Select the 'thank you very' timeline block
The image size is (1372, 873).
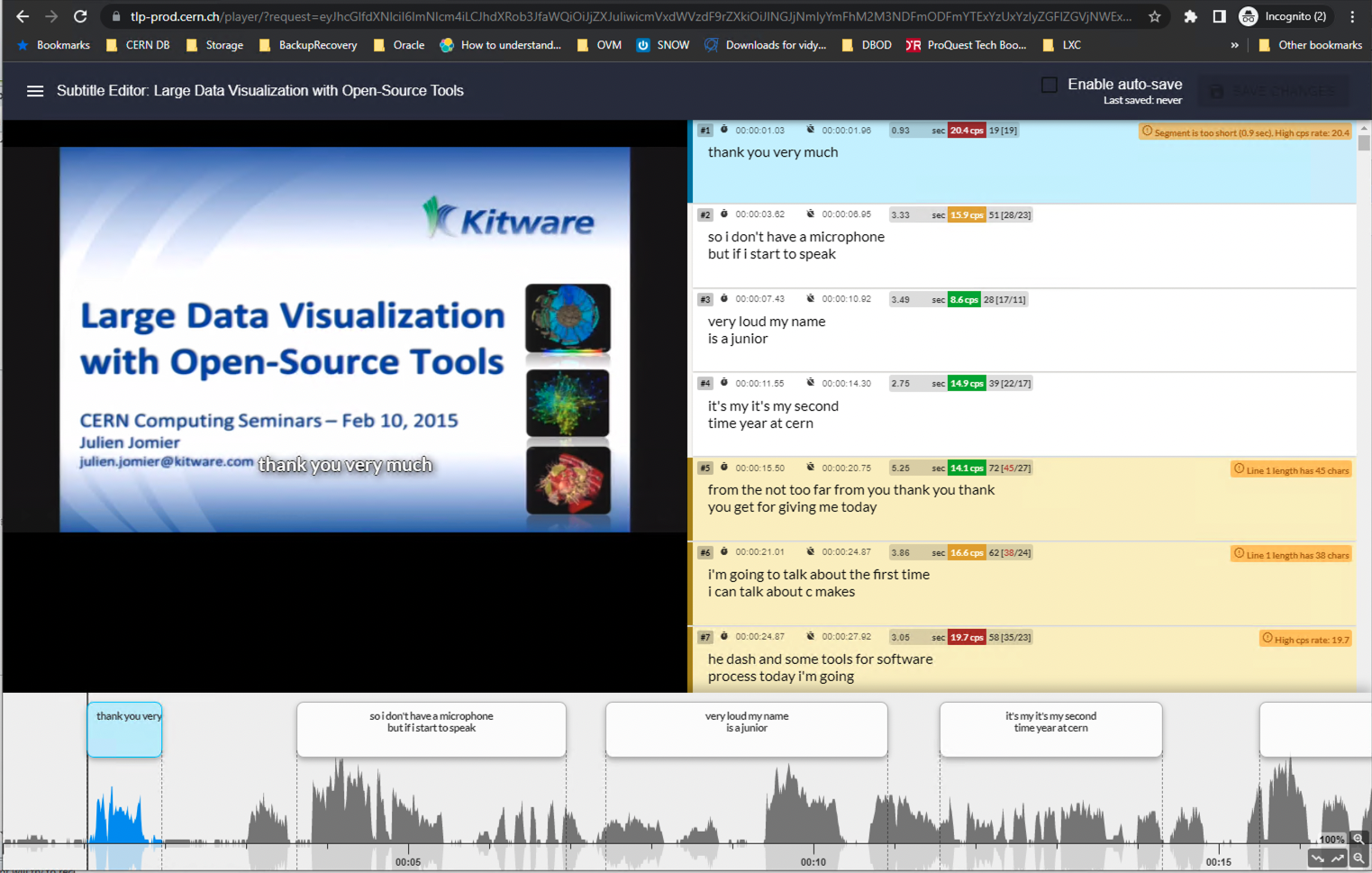(125, 730)
